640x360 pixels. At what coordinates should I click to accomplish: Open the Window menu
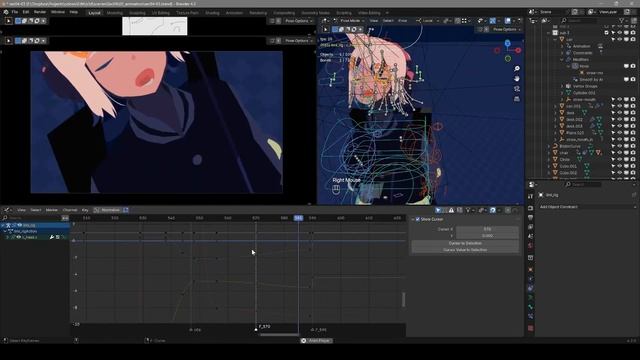pos(58,12)
